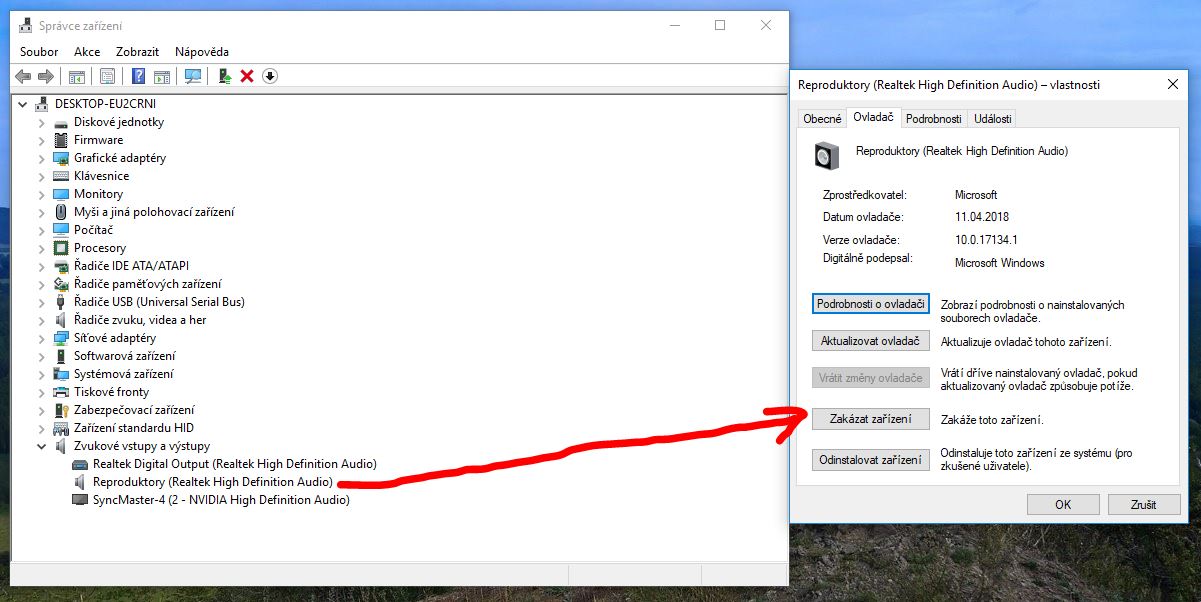Toggle the action pane toolbar icon
The image size is (1201, 602).
click(161, 76)
